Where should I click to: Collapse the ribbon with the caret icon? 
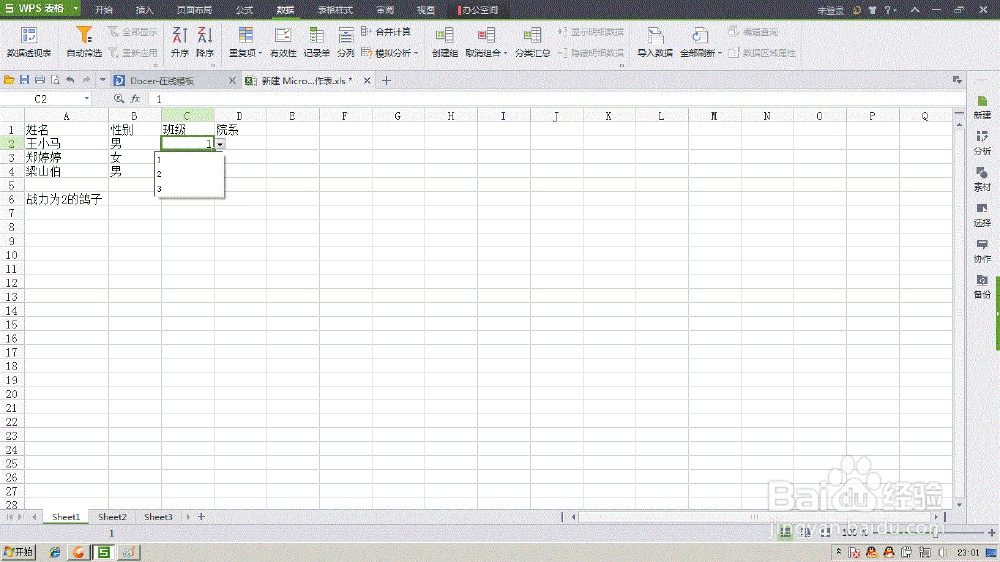pyautogui.click(x=915, y=10)
